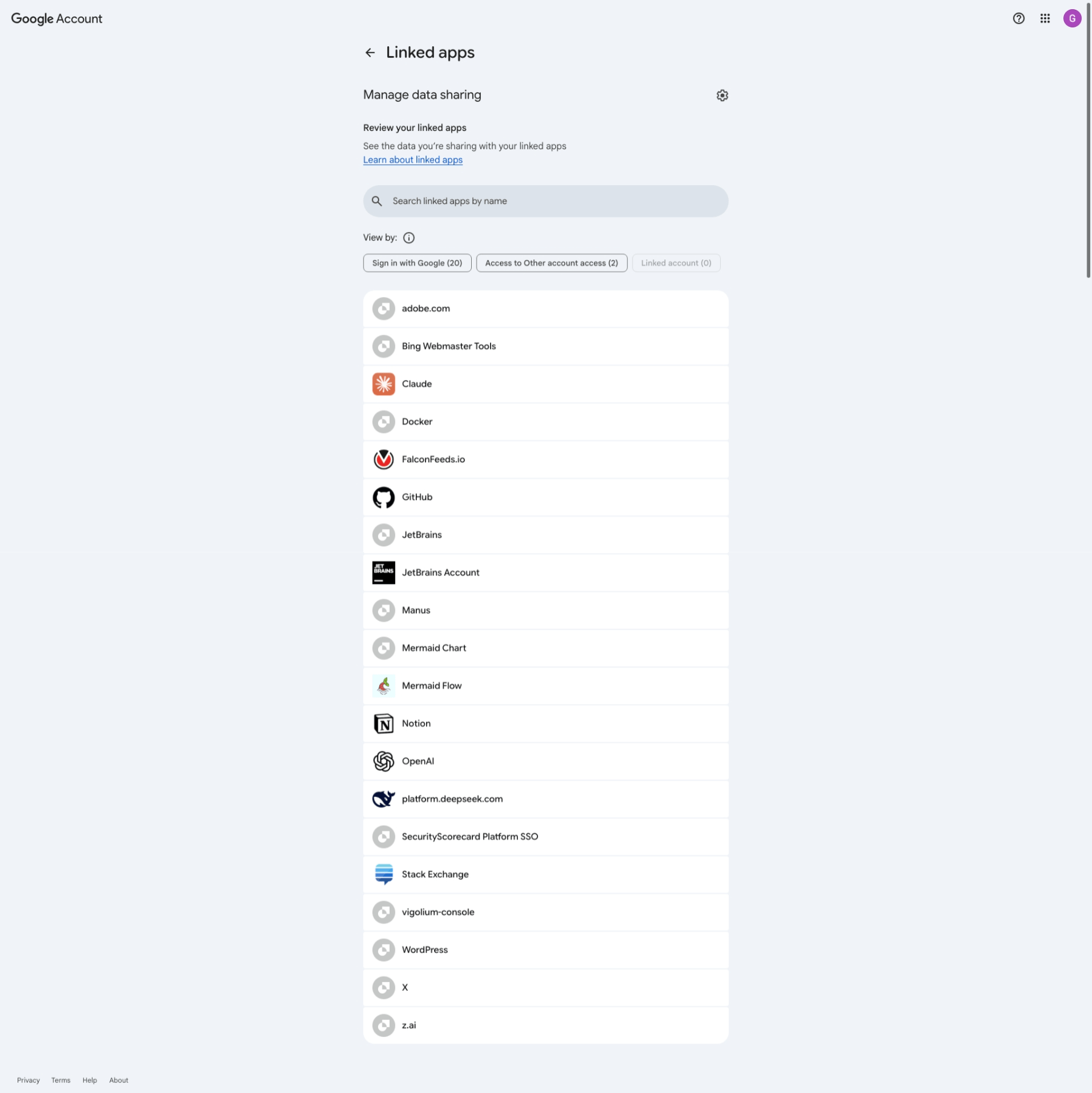Click the Search linked apps by name field
The image size is (1092, 1093).
545,202
